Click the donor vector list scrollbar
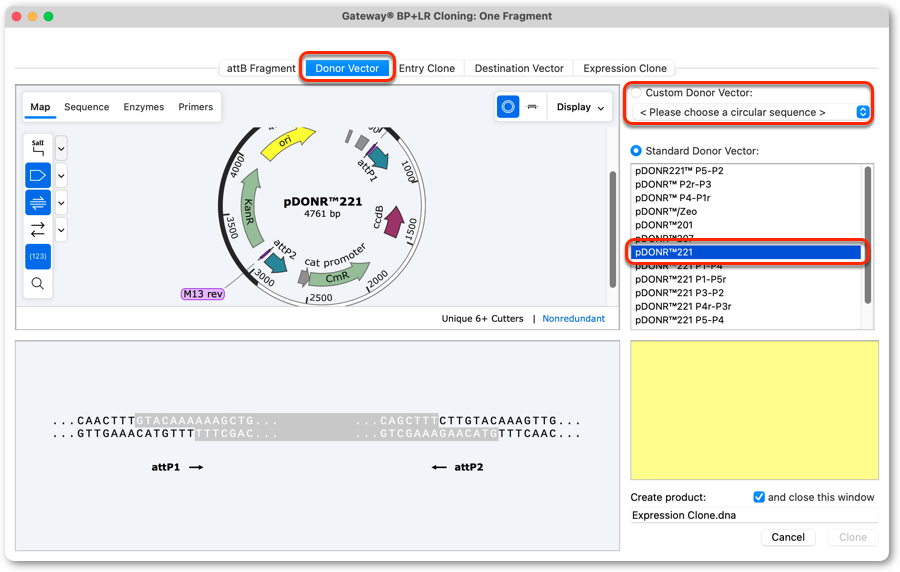900x572 pixels. 867,234
